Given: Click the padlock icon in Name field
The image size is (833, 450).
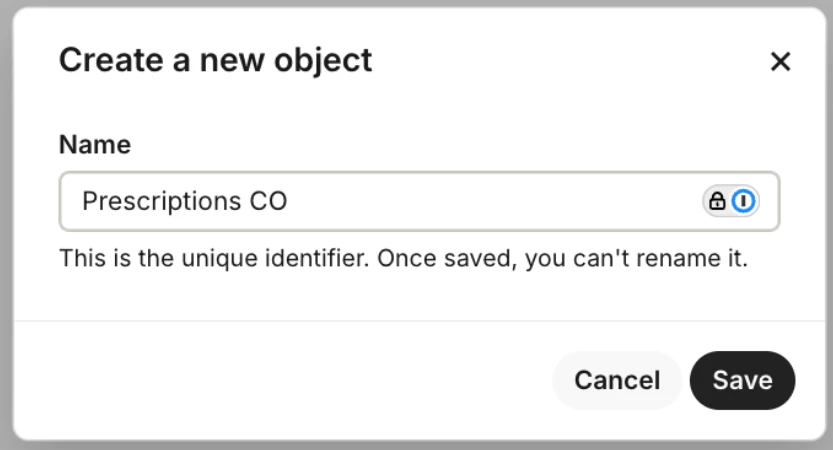Looking at the screenshot, I should [717, 201].
